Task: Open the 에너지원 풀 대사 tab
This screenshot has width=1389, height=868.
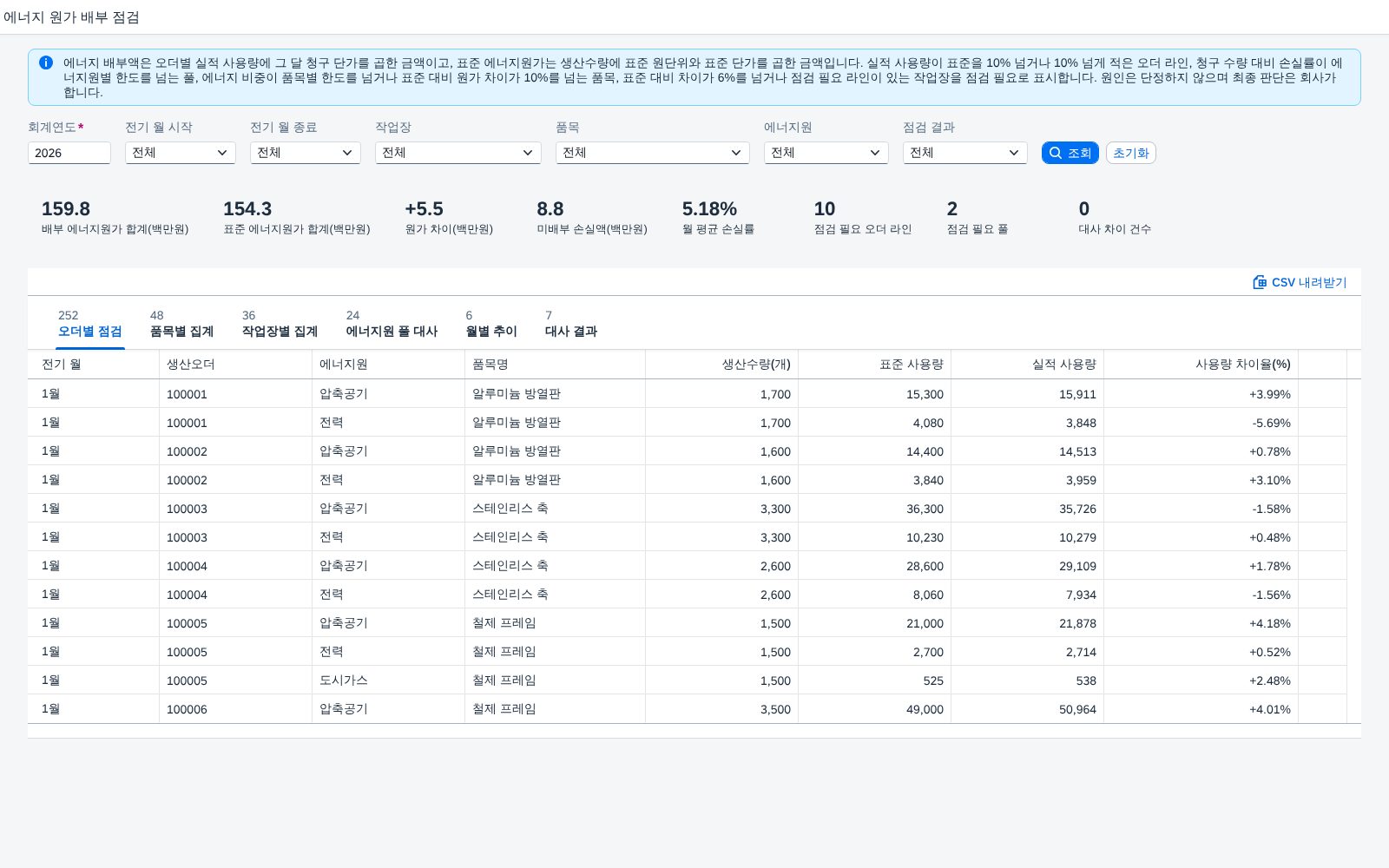Action: (392, 324)
